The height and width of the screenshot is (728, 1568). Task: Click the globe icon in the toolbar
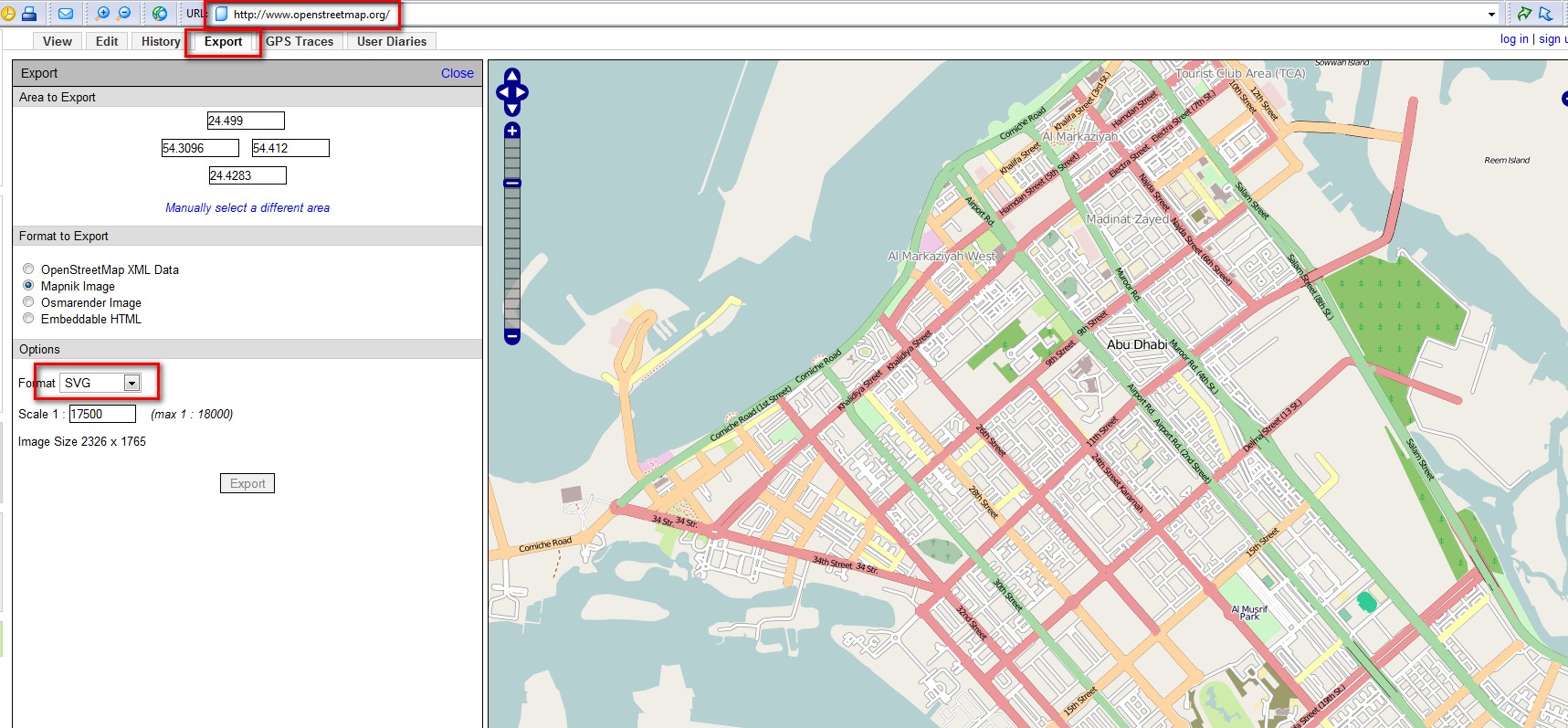[160, 14]
